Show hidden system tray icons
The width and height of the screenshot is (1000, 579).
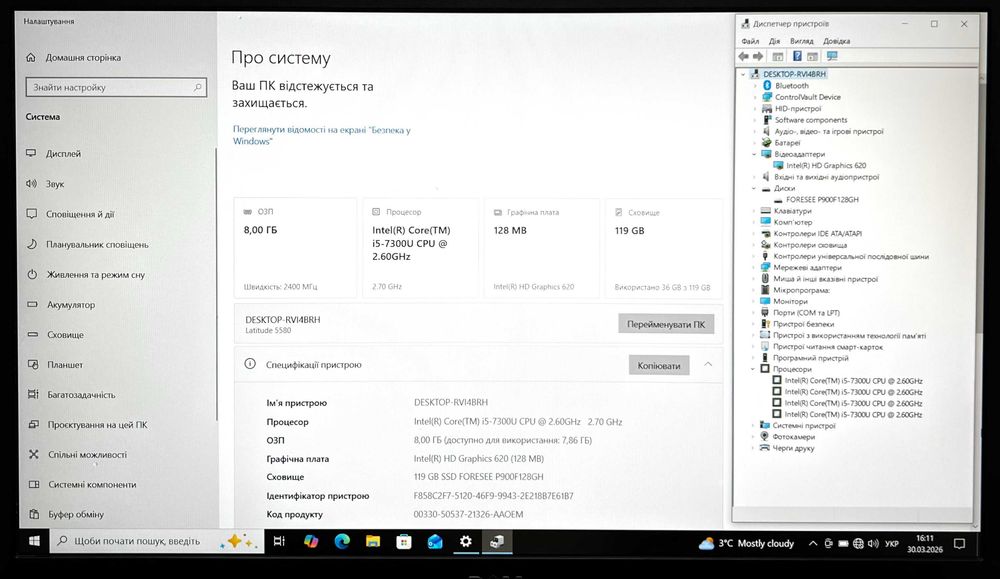812,543
